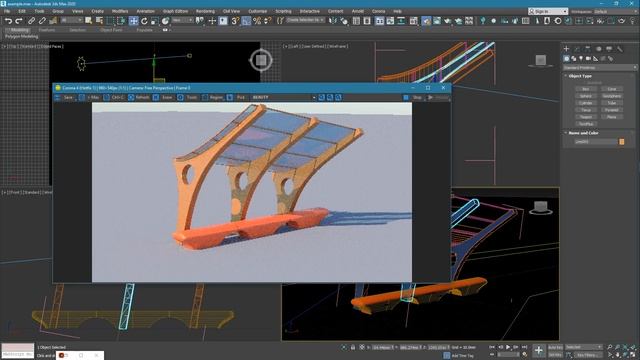The height and width of the screenshot is (360, 640).
Task: Select the Lights category icon
Action: pyautogui.click(x=581, y=59)
